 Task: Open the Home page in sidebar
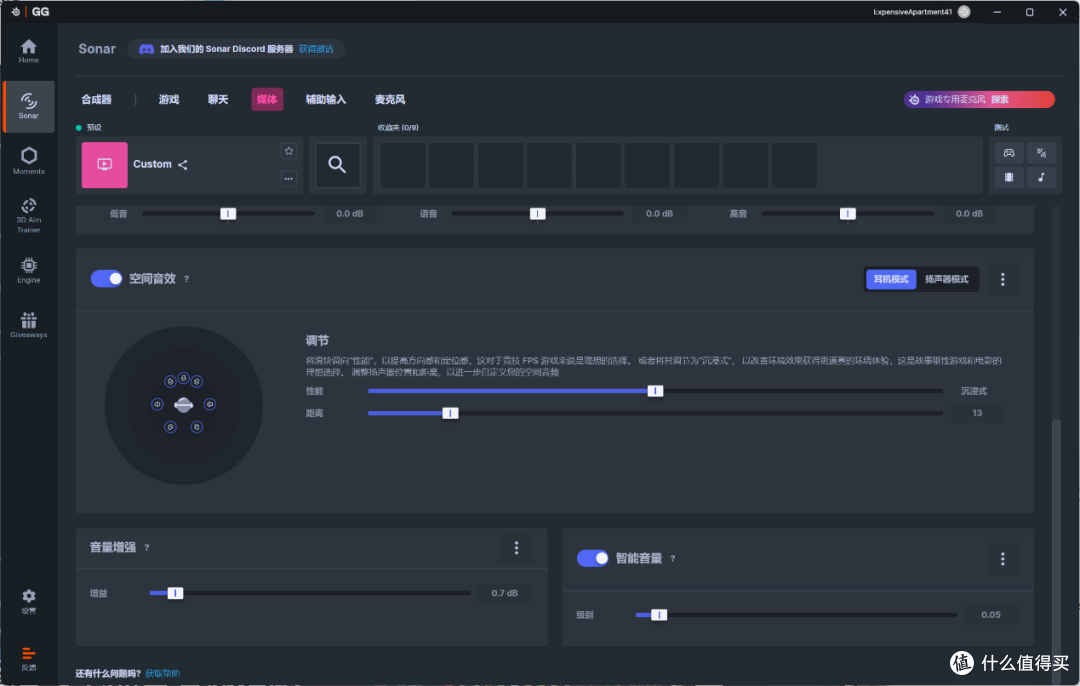28,51
